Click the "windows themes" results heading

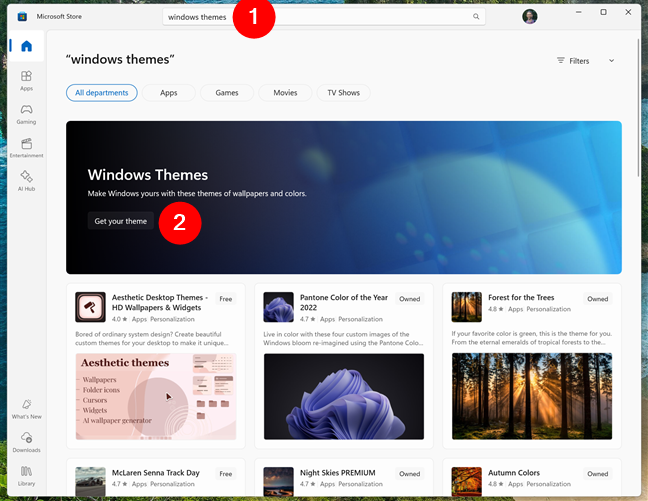(x=120, y=60)
